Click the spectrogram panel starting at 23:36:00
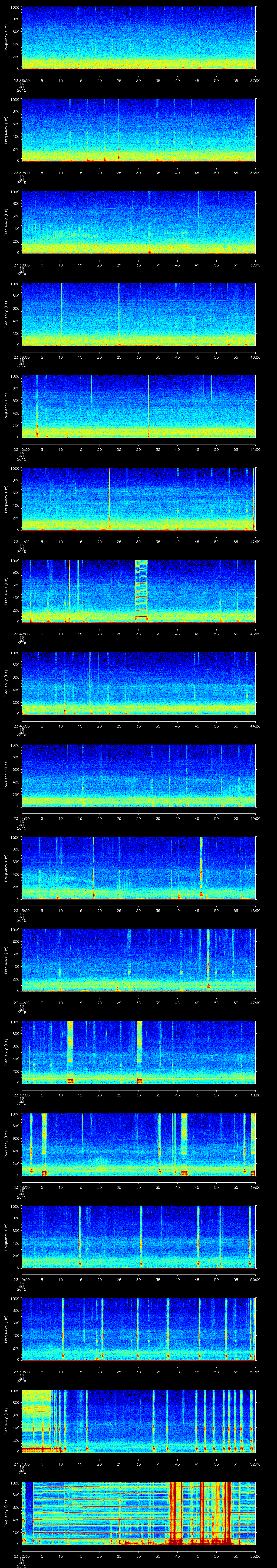This screenshot has width=277, height=1568. point(139,38)
